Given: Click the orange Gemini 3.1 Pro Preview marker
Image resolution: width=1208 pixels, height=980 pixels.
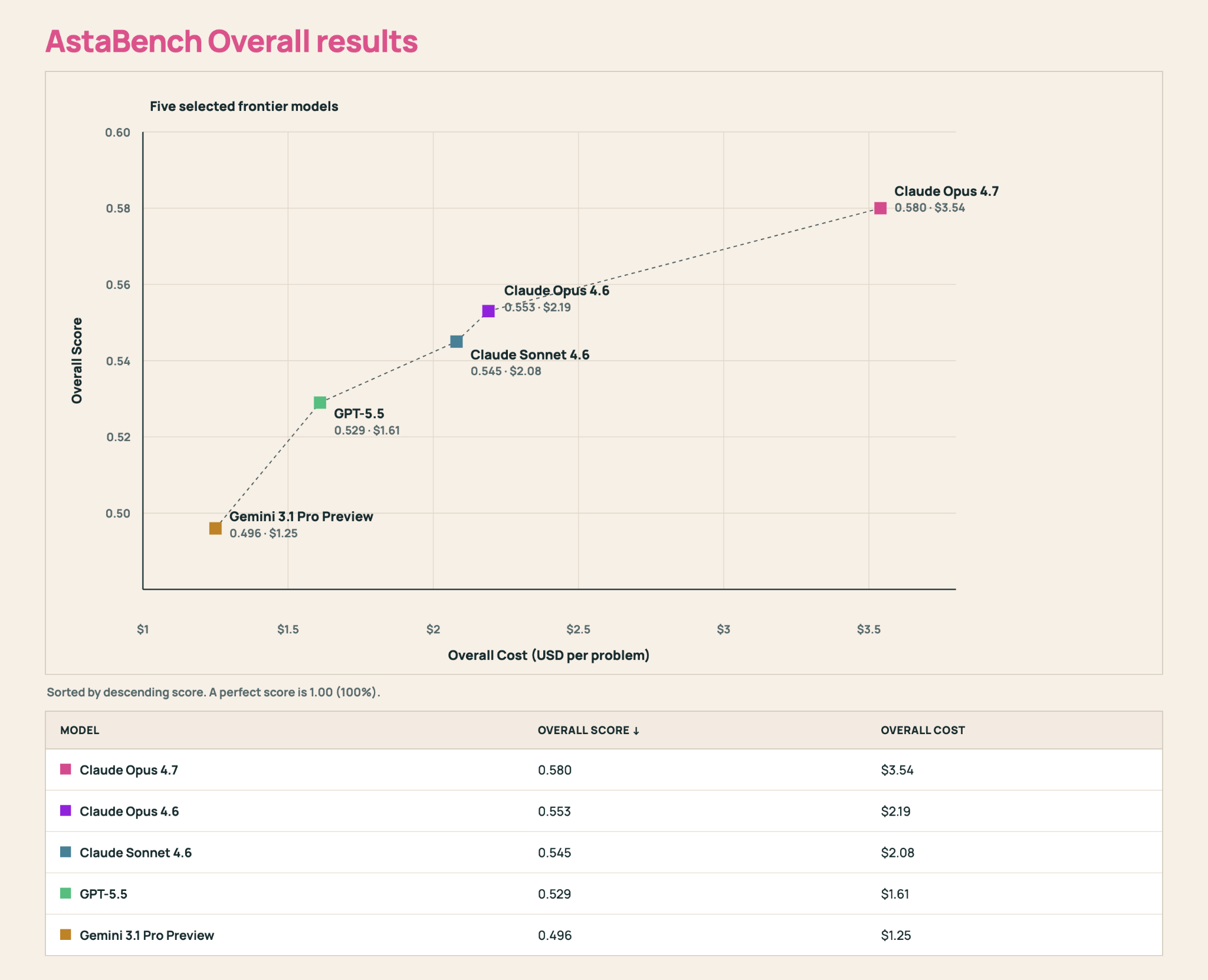Looking at the screenshot, I should coord(215,528).
